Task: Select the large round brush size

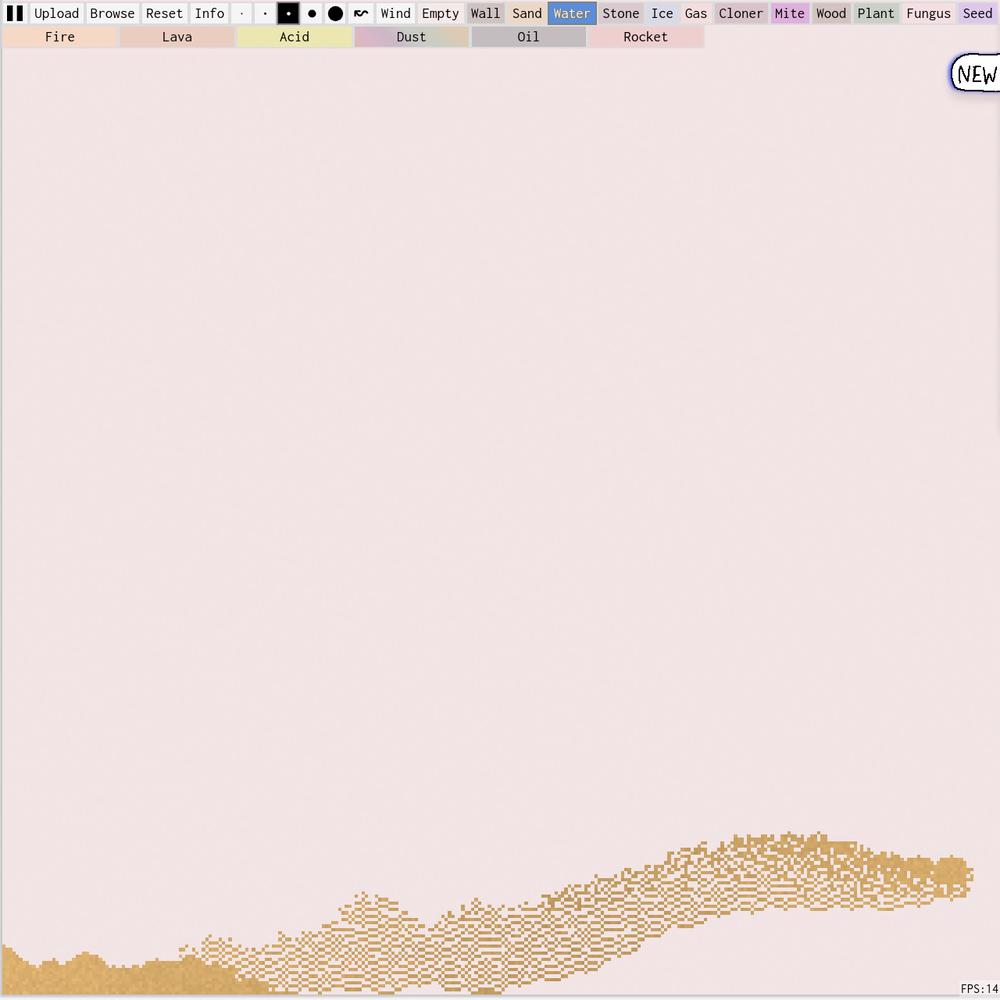Action: [312, 14]
